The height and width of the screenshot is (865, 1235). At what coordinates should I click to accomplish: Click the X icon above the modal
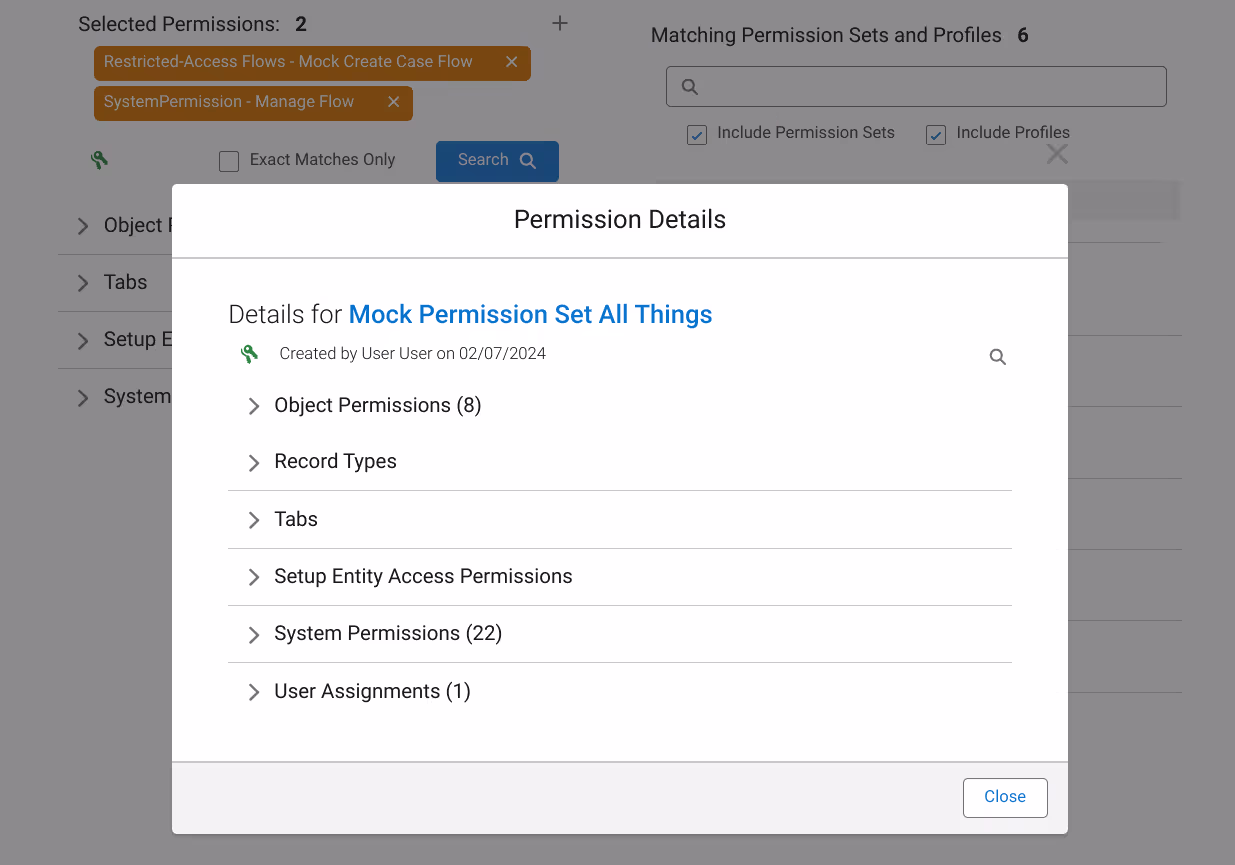pos(1057,154)
